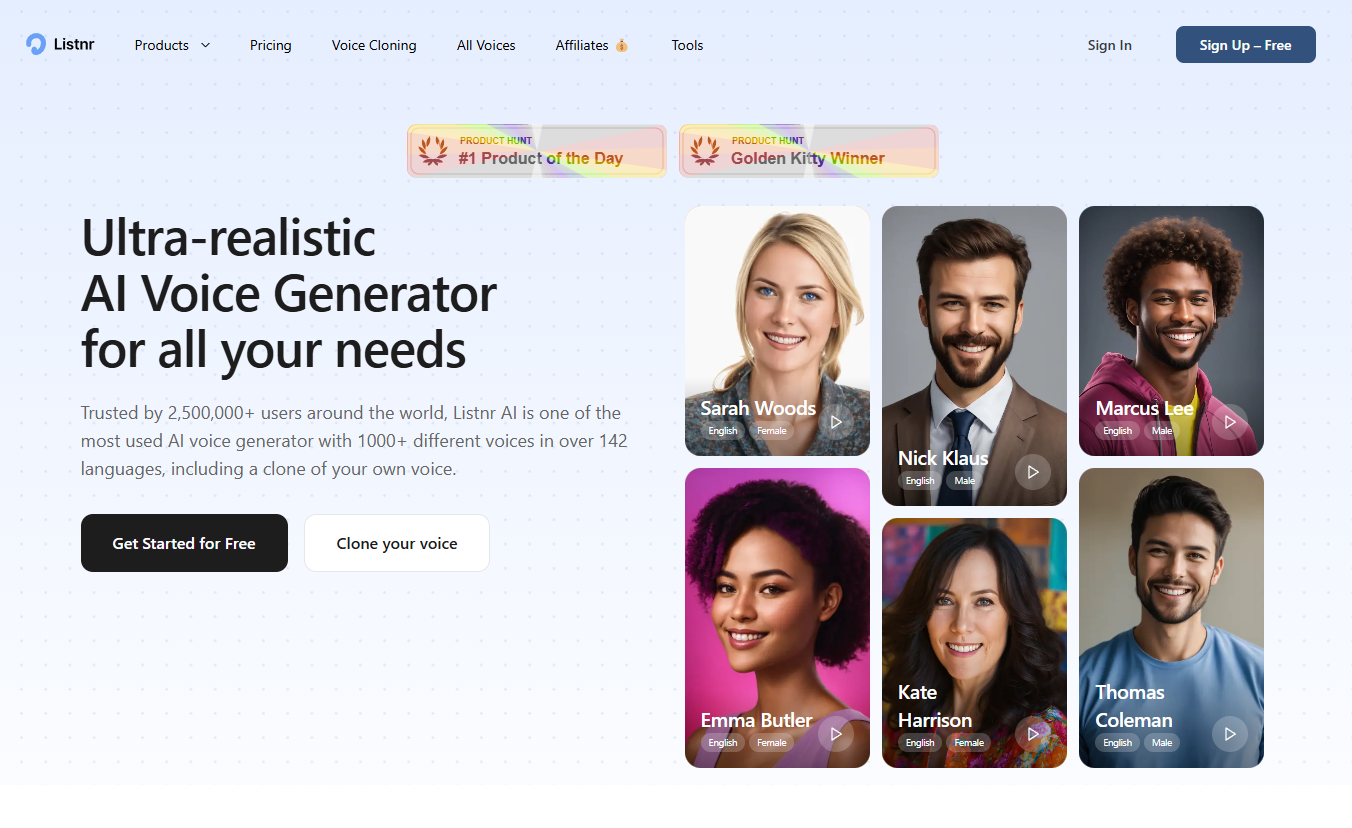
Task: Go to Voice Cloning page
Action: [374, 45]
